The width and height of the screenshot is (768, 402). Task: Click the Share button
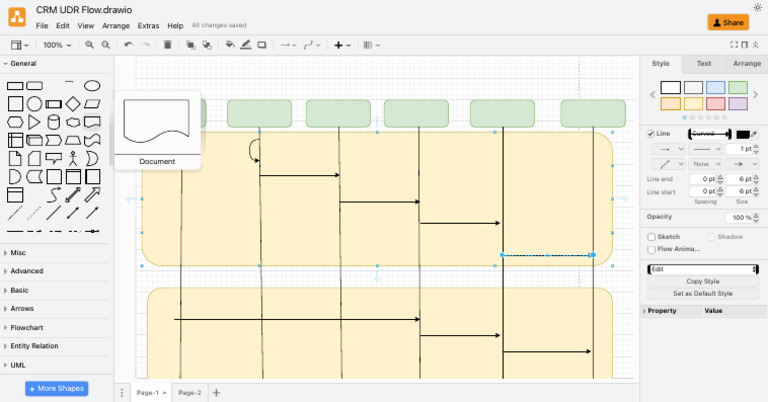click(x=728, y=23)
